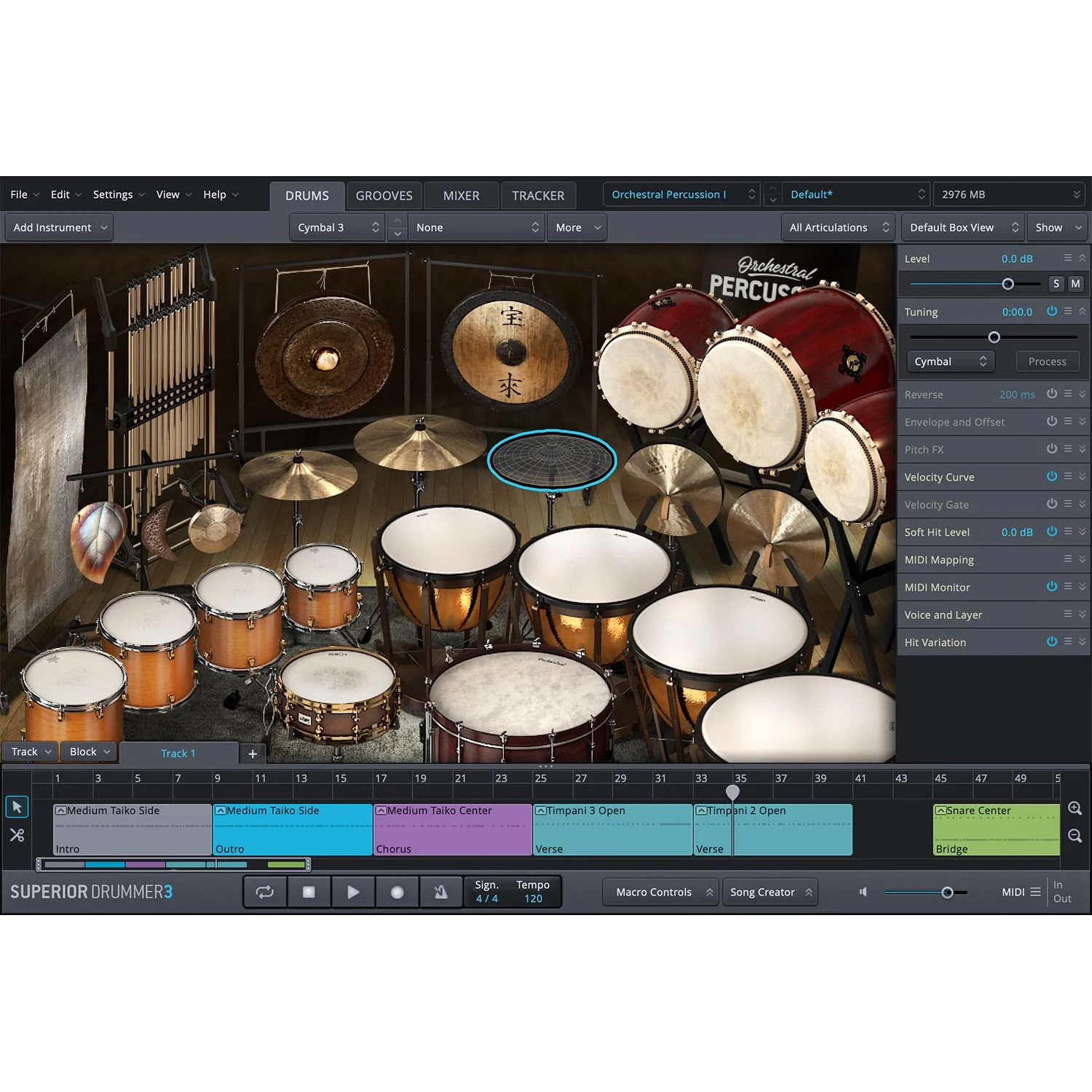Enable the Reverse effect power button

(1052, 394)
